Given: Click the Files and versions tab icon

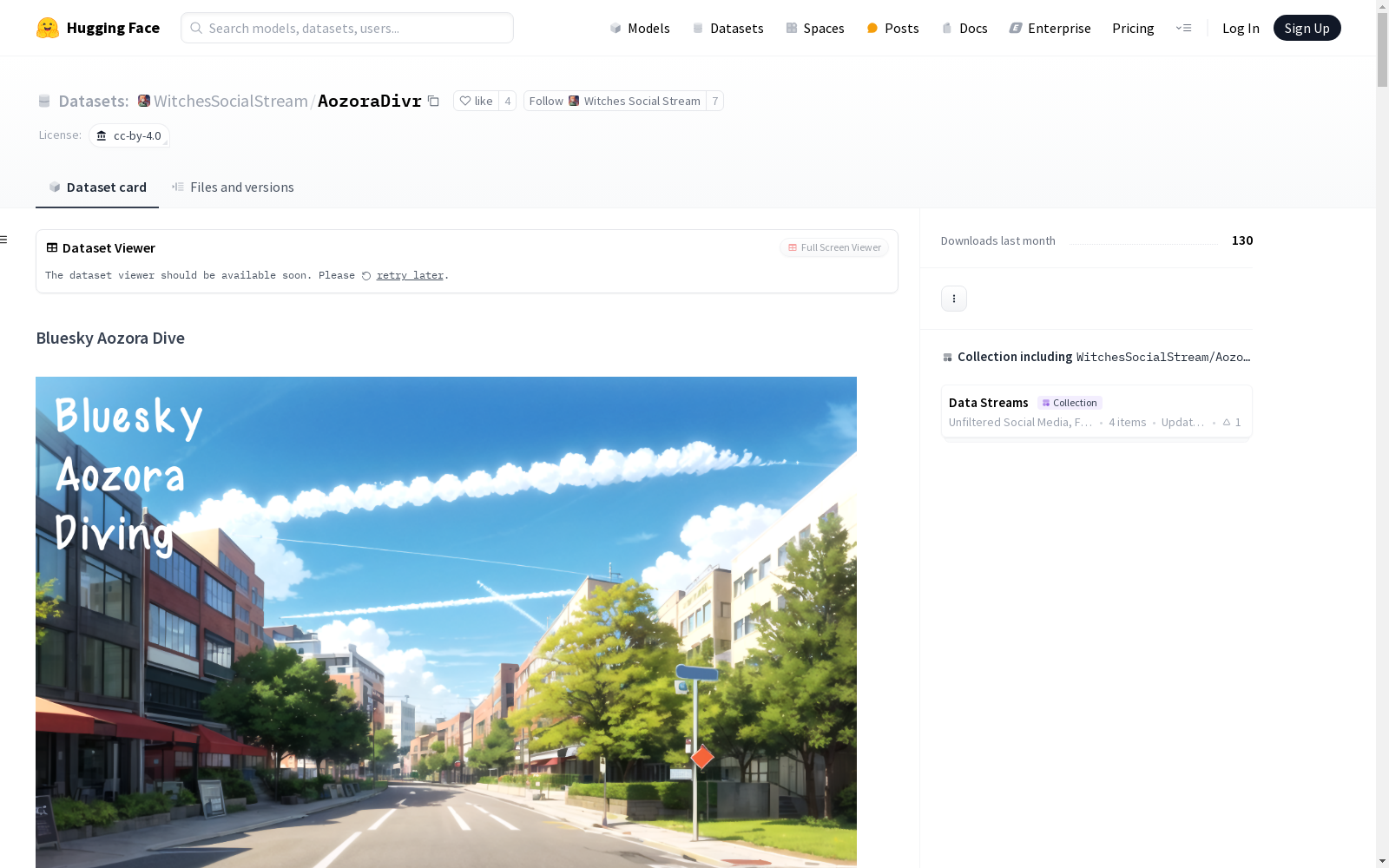Looking at the screenshot, I should point(178,187).
